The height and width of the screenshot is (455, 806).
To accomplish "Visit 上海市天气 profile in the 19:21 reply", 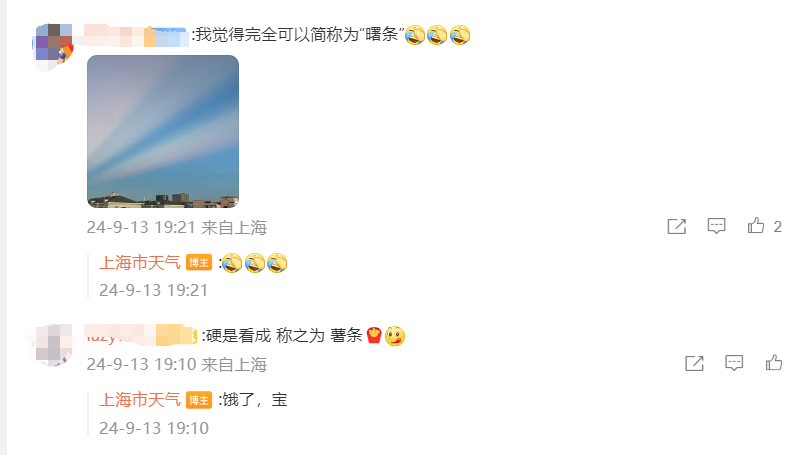I will 139,263.
